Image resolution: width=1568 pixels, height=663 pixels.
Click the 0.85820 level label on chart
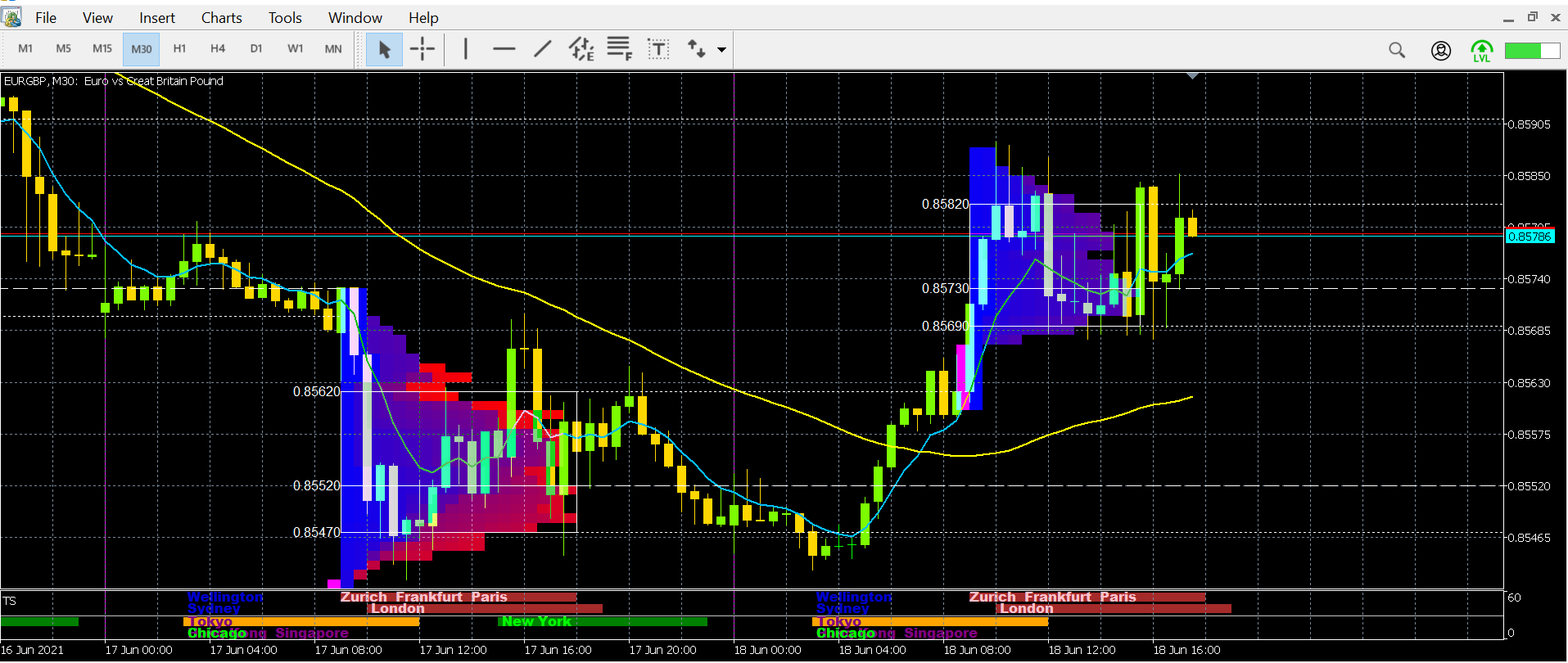tap(946, 204)
